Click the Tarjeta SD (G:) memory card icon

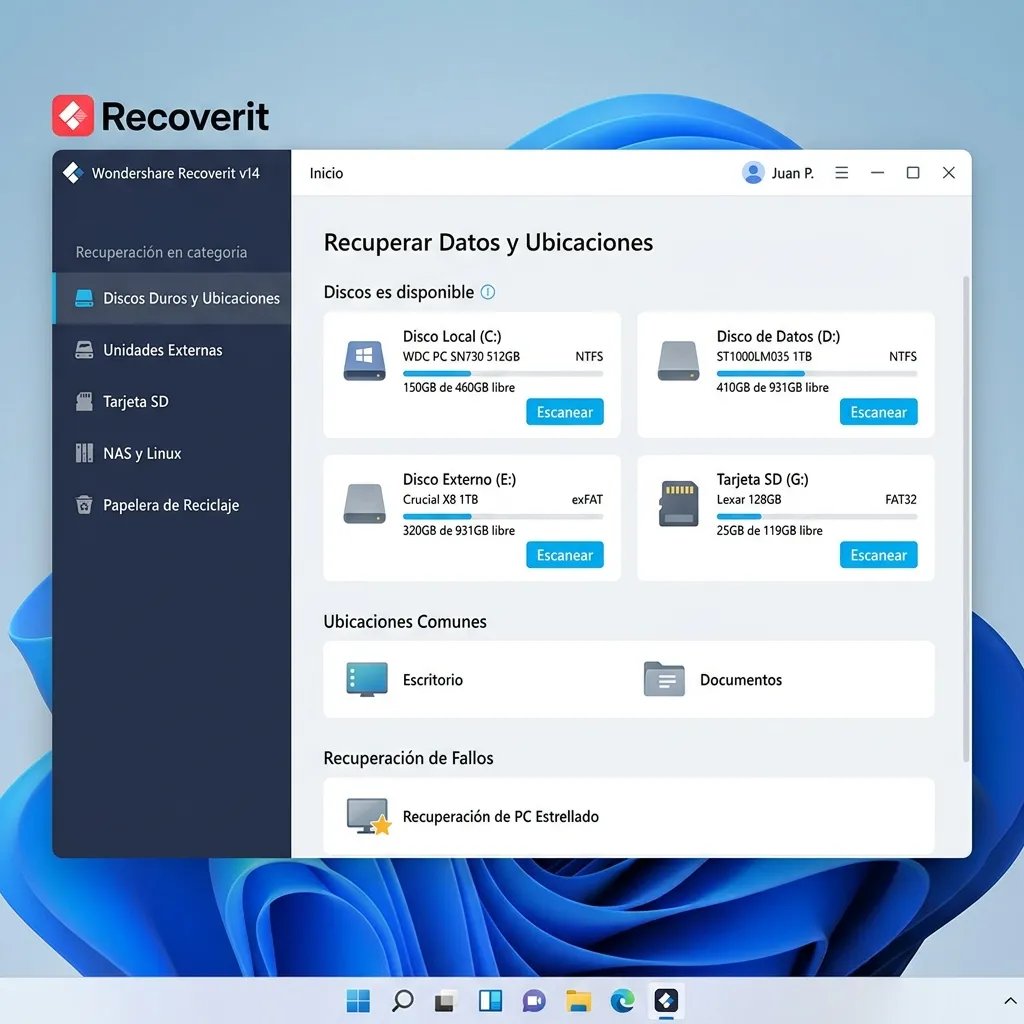(679, 504)
